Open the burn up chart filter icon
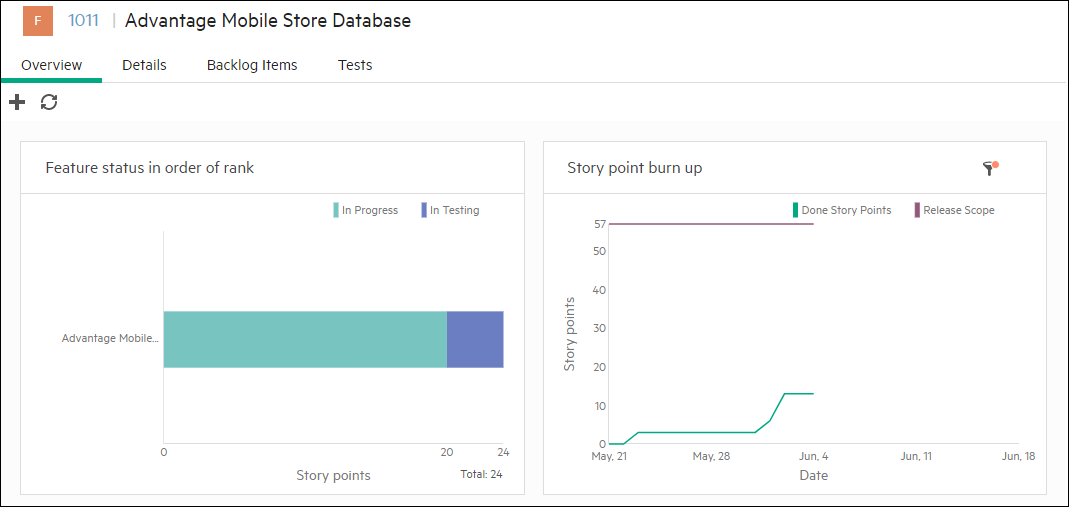1069x507 pixels. pos(990,168)
